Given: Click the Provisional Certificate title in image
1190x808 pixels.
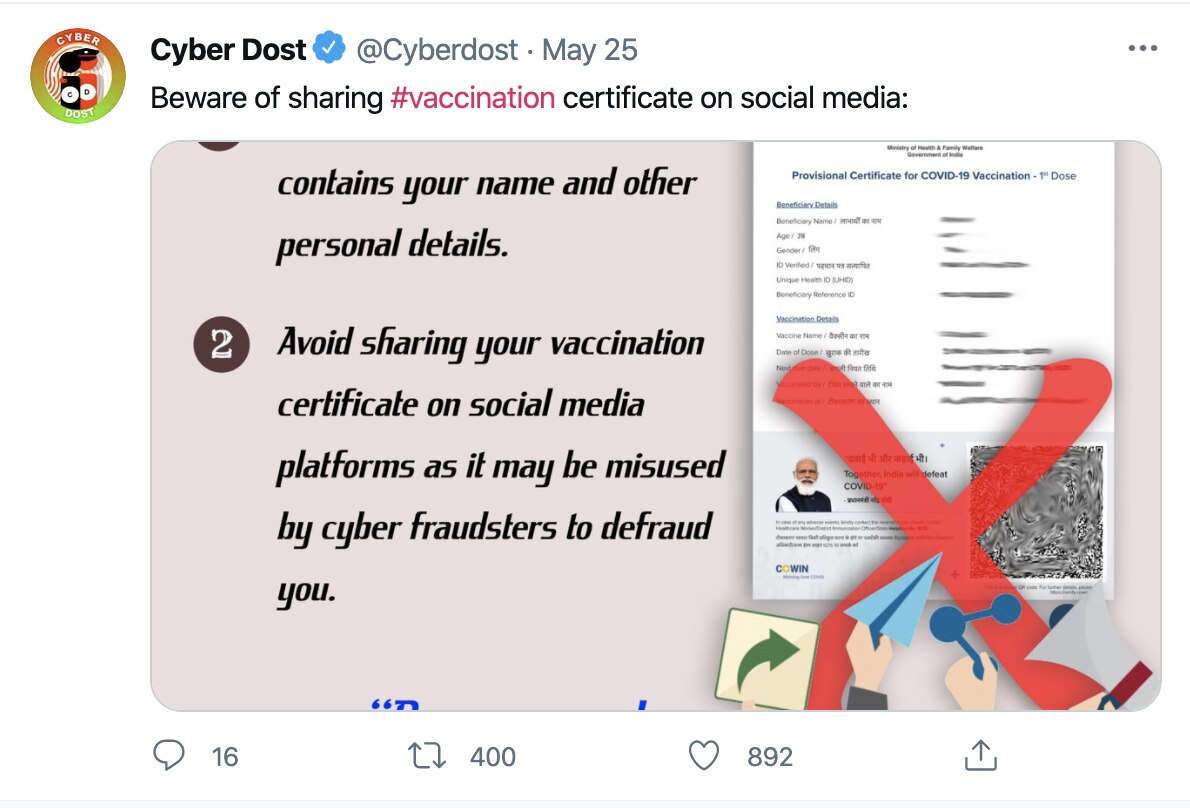Looking at the screenshot, I should tap(933, 176).
